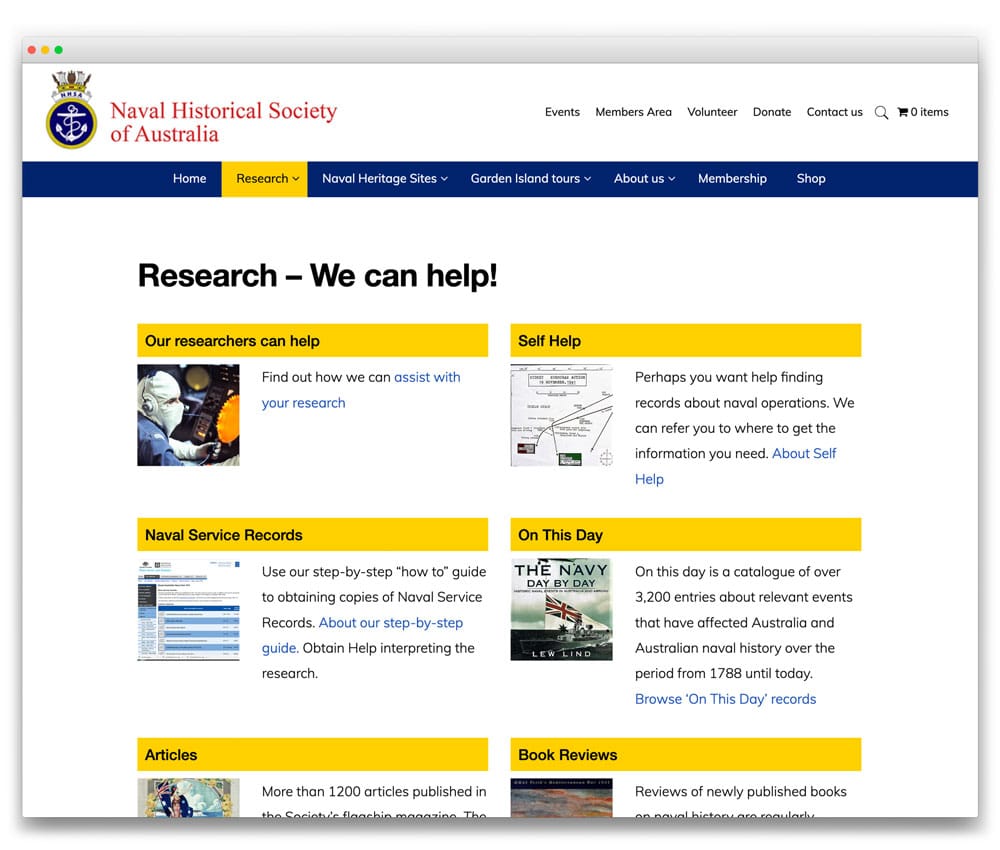
Task: Click the red macOS close window dot
Action: tap(32, 50)
